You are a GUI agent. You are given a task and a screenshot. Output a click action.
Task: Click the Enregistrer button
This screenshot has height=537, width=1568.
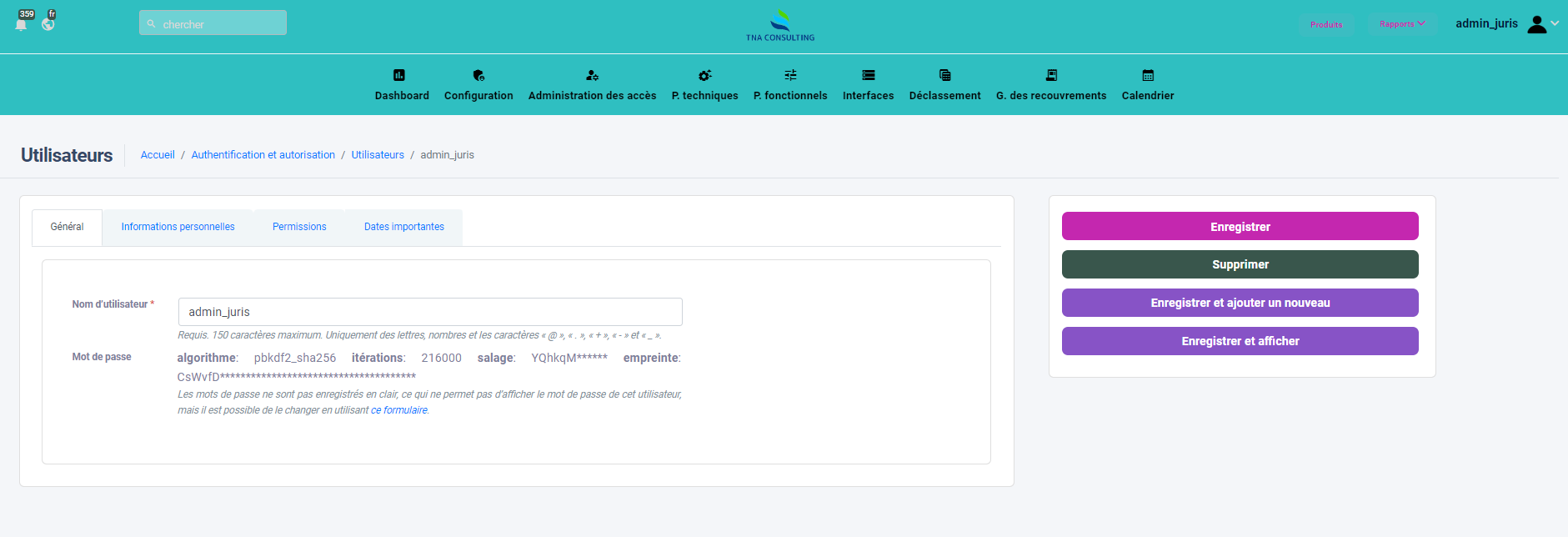point(1240,227)
